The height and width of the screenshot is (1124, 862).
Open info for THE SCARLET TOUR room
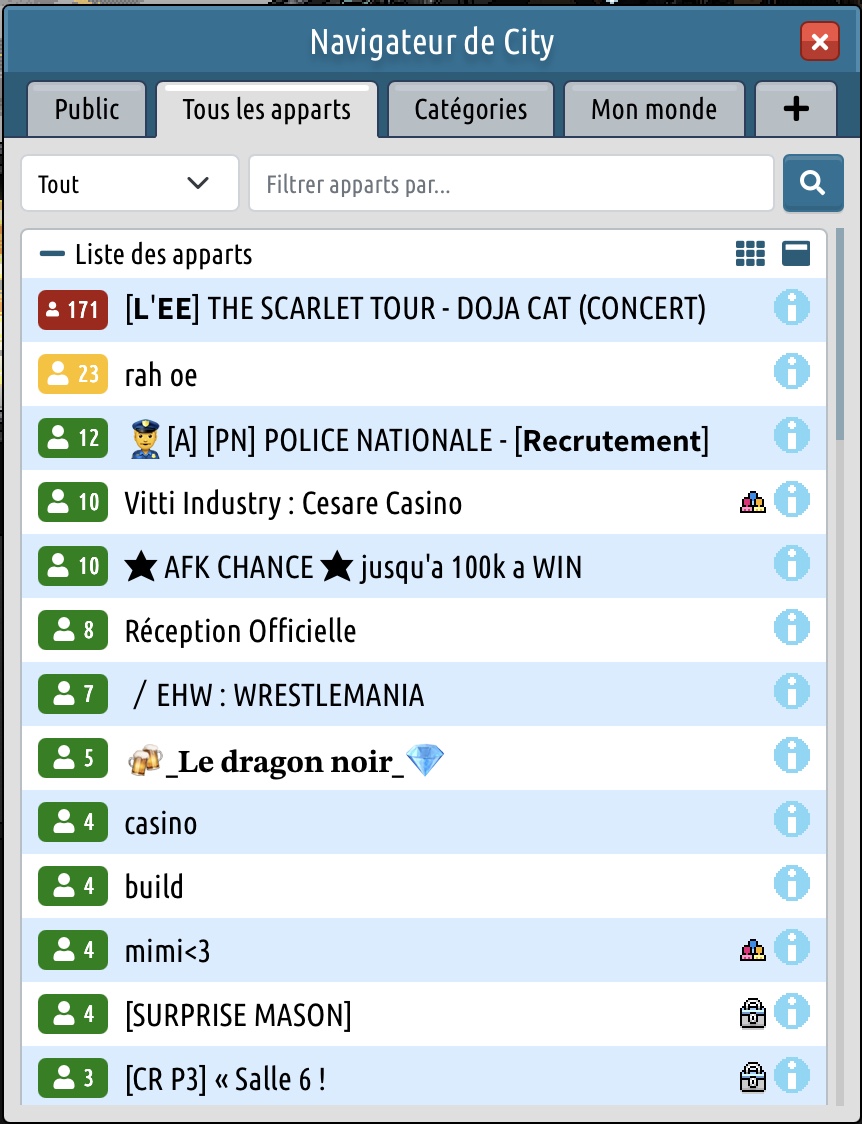coord(791,308)
